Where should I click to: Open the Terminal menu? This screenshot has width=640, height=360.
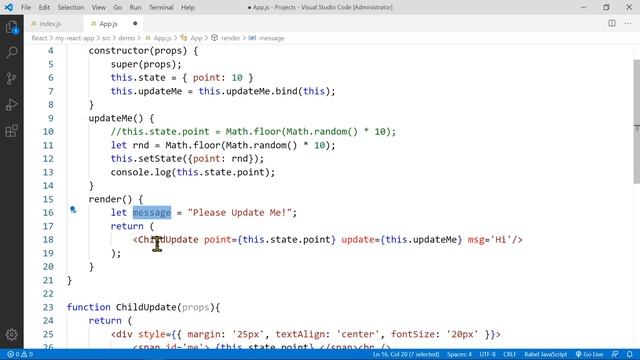(x=161, y=7)
